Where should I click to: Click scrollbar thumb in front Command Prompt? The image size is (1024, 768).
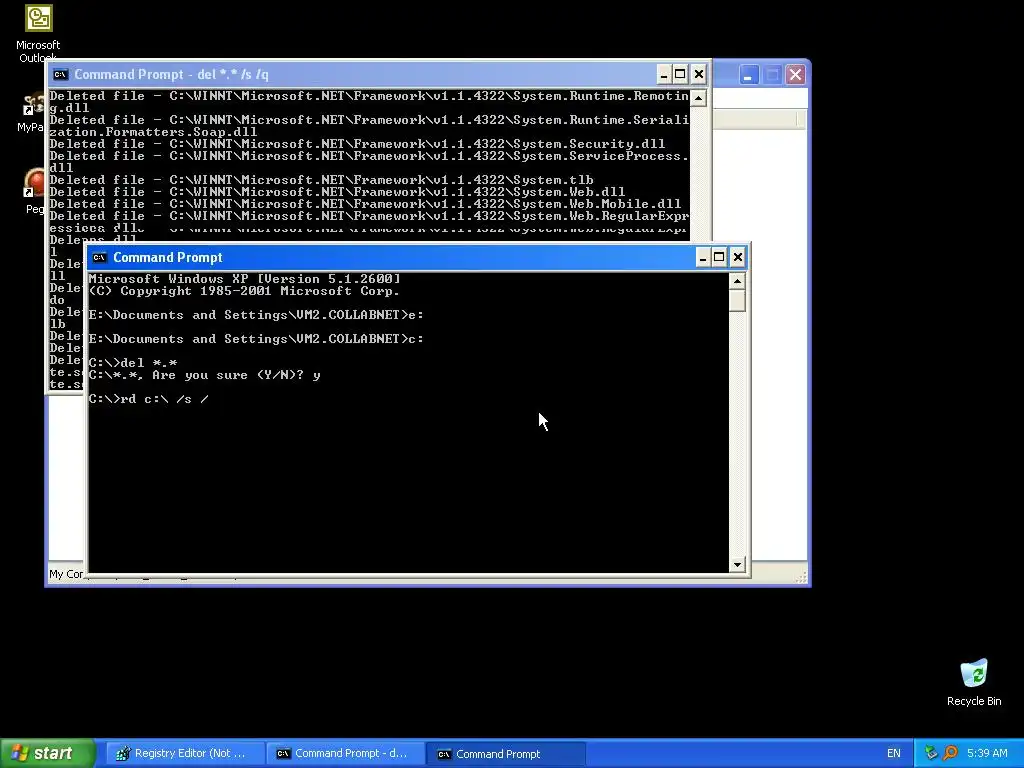point(737,301)
